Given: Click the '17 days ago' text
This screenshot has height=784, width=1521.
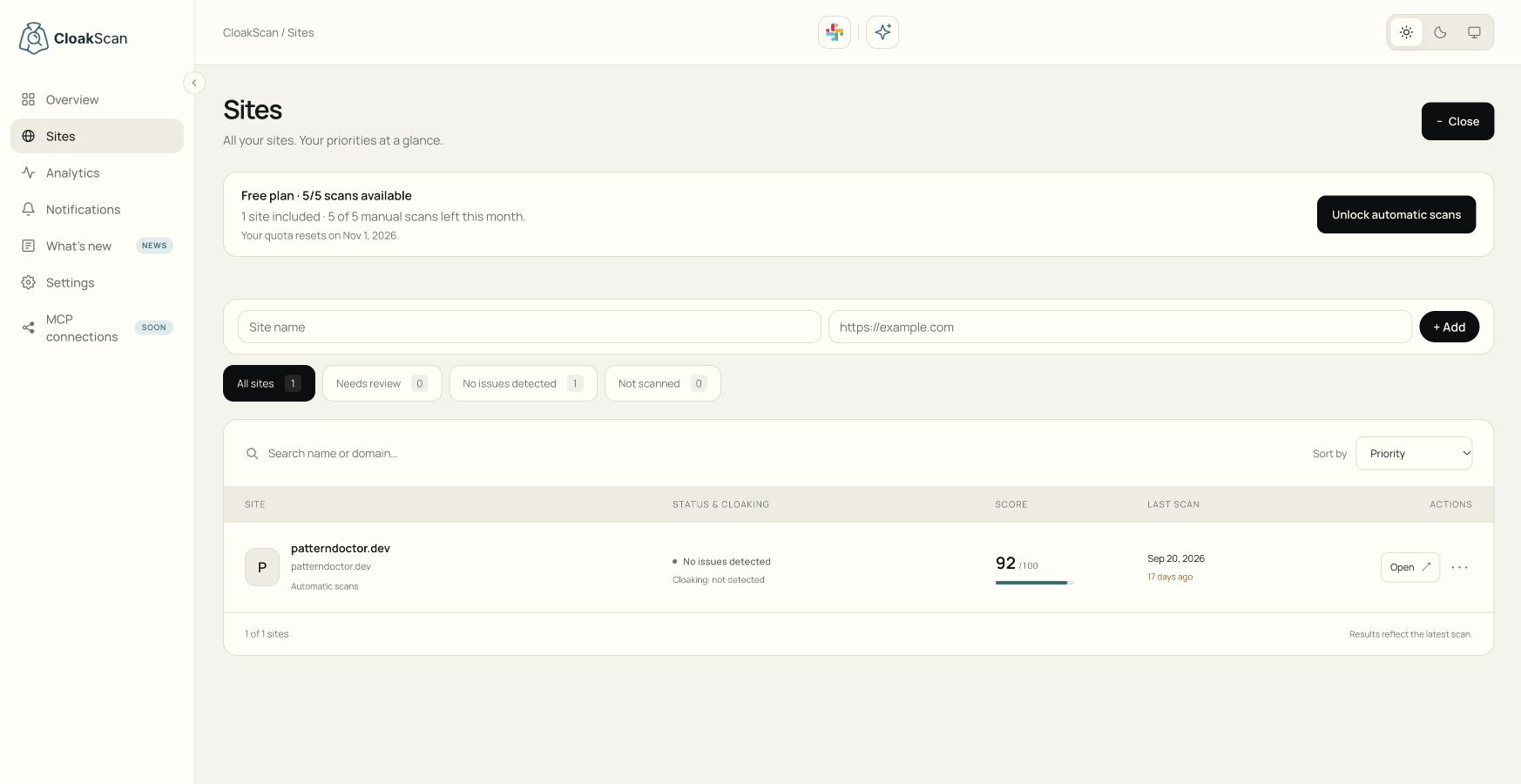Looking at the screenshot, I should click(x=1170, y=577).
